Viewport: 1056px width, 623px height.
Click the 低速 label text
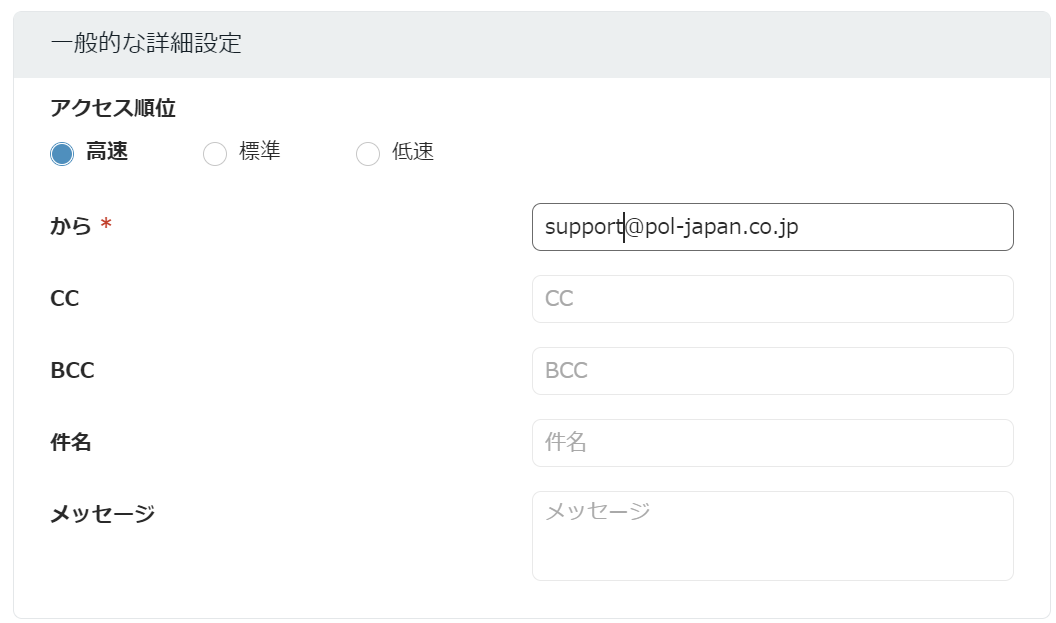[413, 152]
